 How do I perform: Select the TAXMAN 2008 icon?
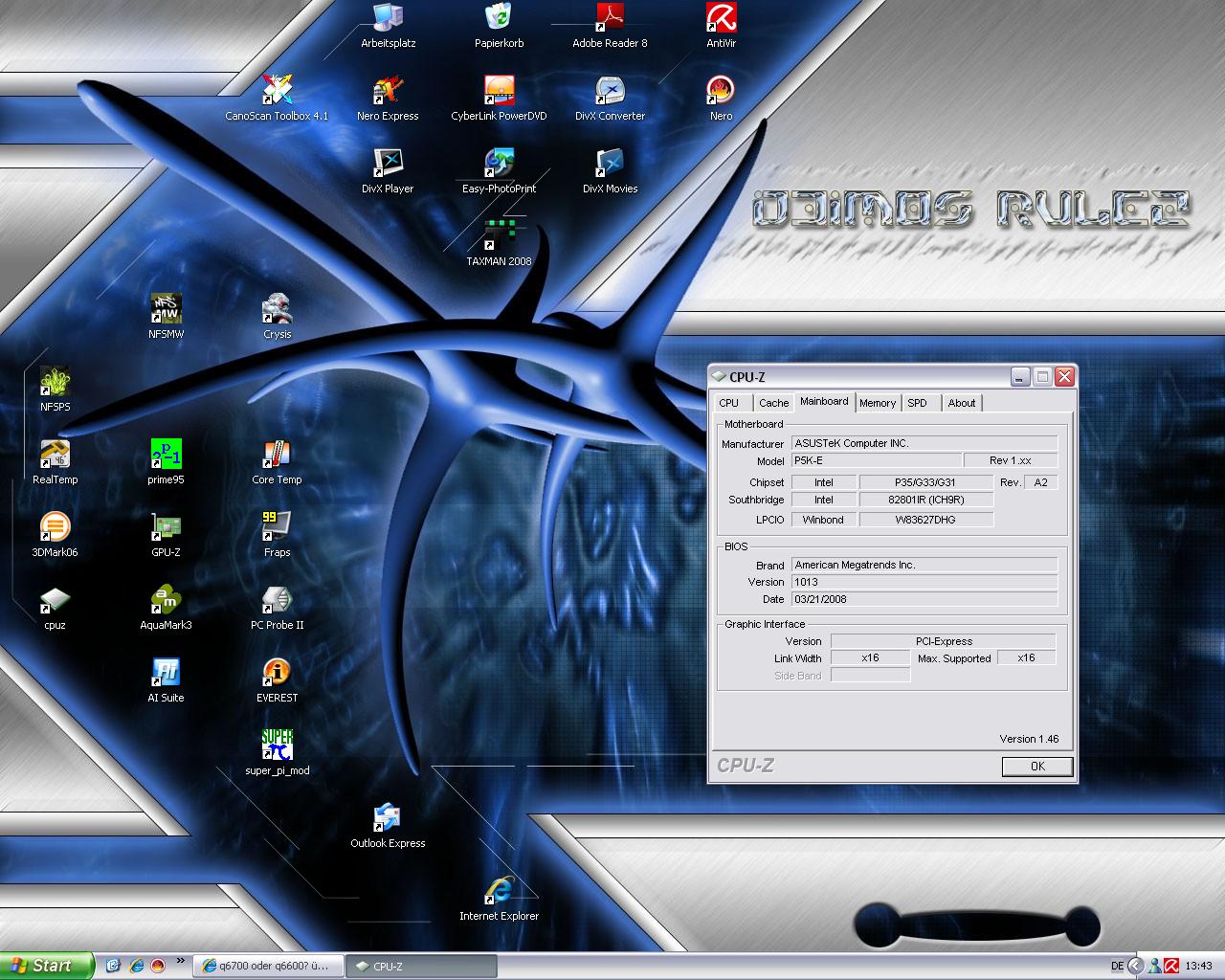click(499, 244)
